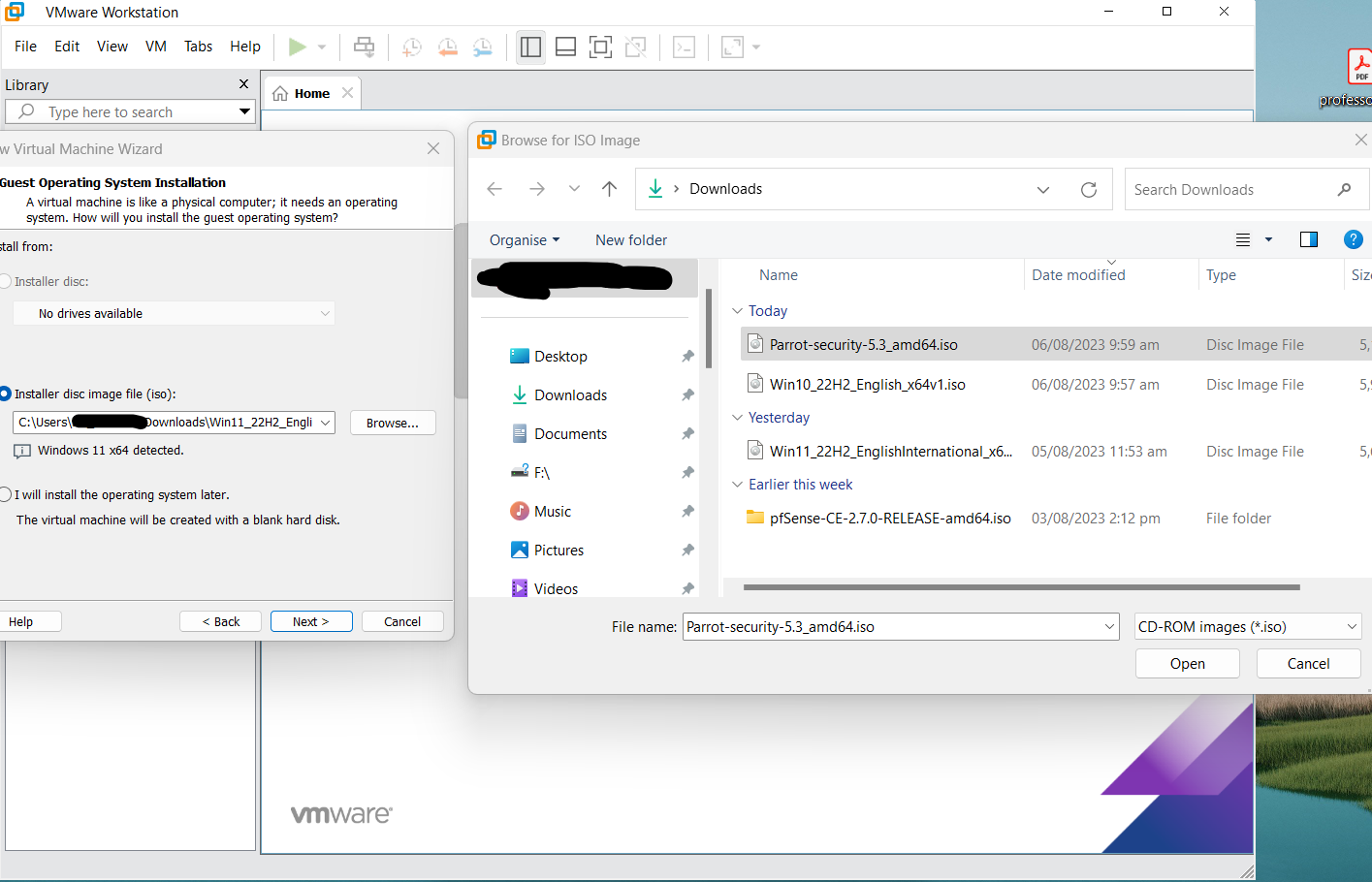Image resolution: width=1372 pixels, height=882 pixels.
Task: Open the Edit menu
Action: [67, 47]
